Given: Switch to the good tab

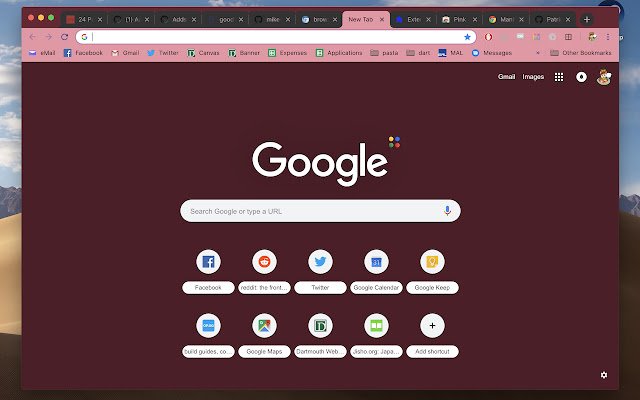Looking at the screenshot, I should click(x=225, y=19).
